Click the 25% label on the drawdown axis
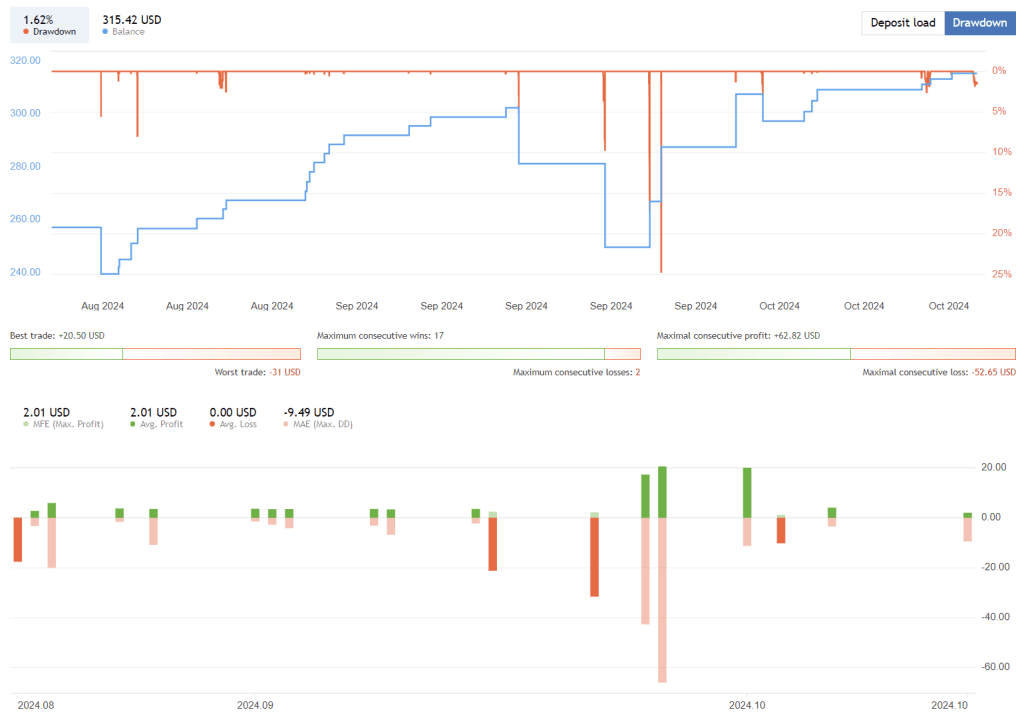 tap(999, 274)
